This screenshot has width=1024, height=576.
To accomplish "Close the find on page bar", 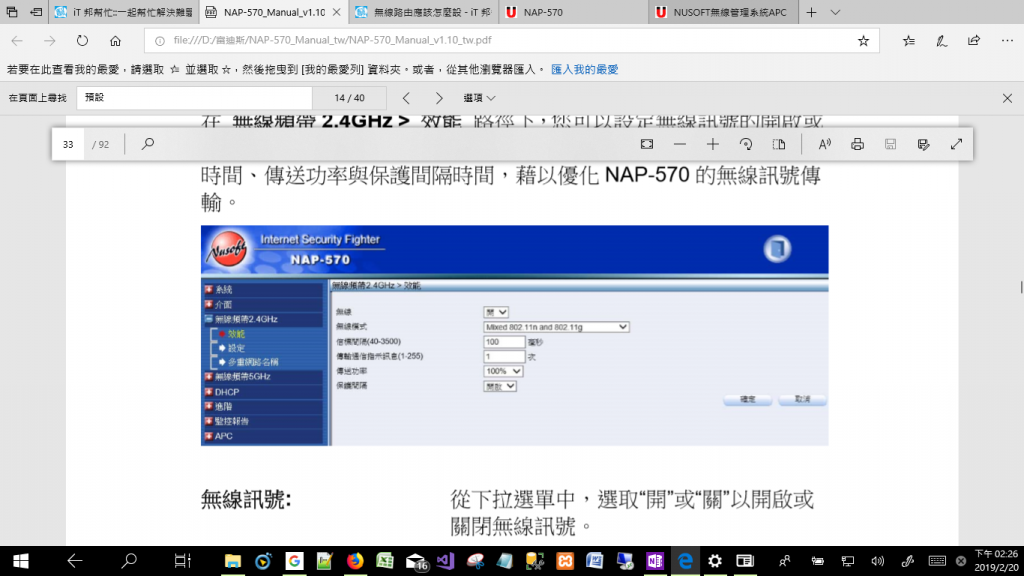I will pyautogui.click(x=1007, y=98).
